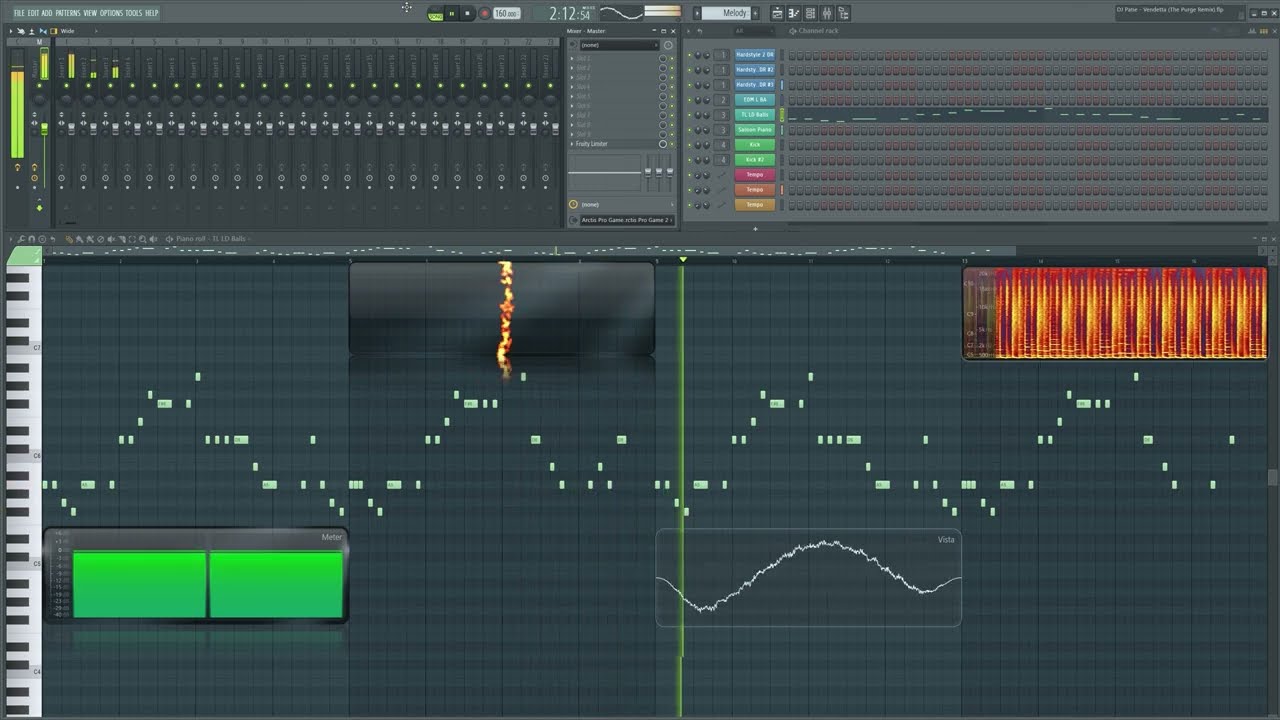Select the piano roll Slice tool
Screen dimensions: 1280x720
122,239
